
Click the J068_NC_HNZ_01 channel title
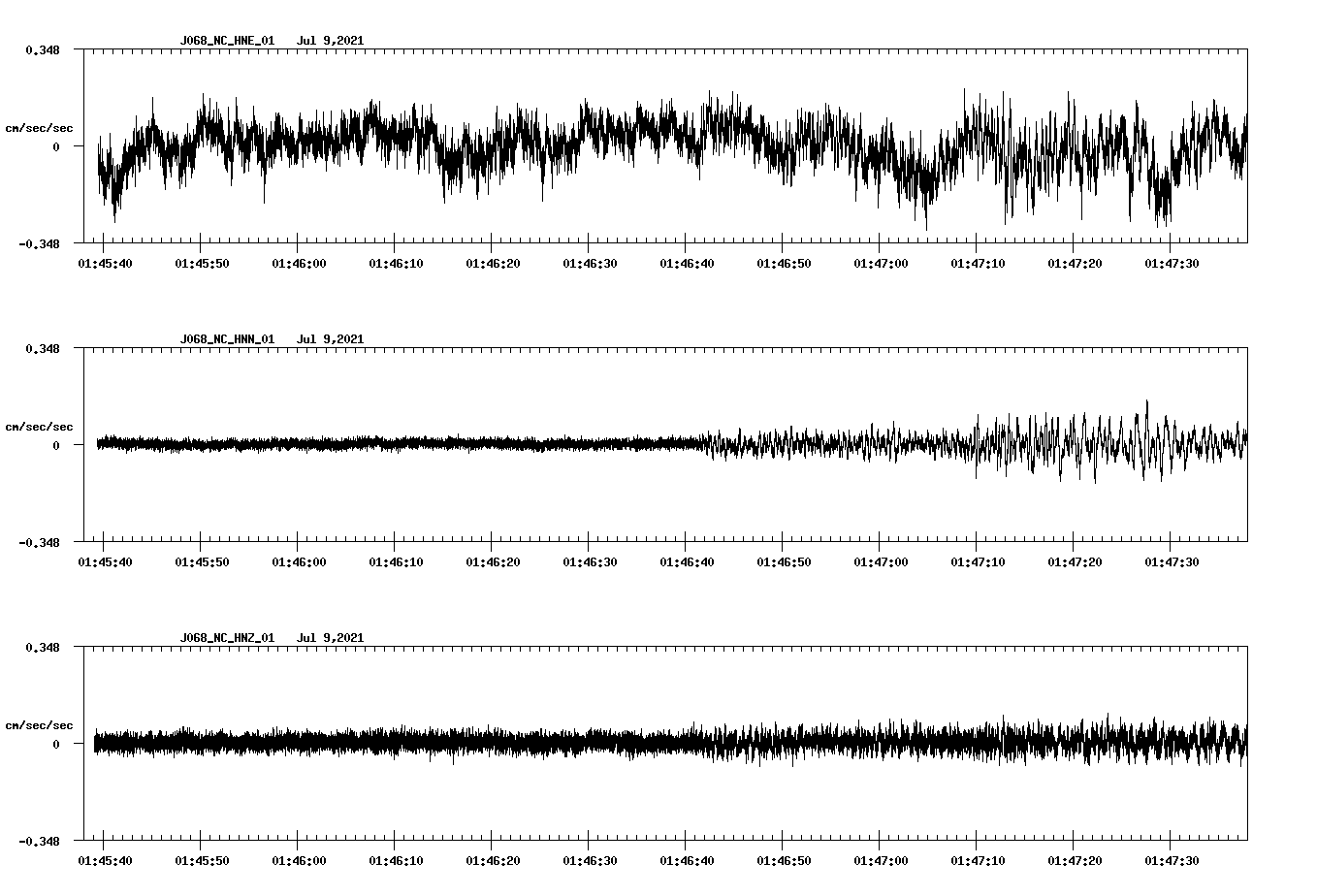(227, 638)
